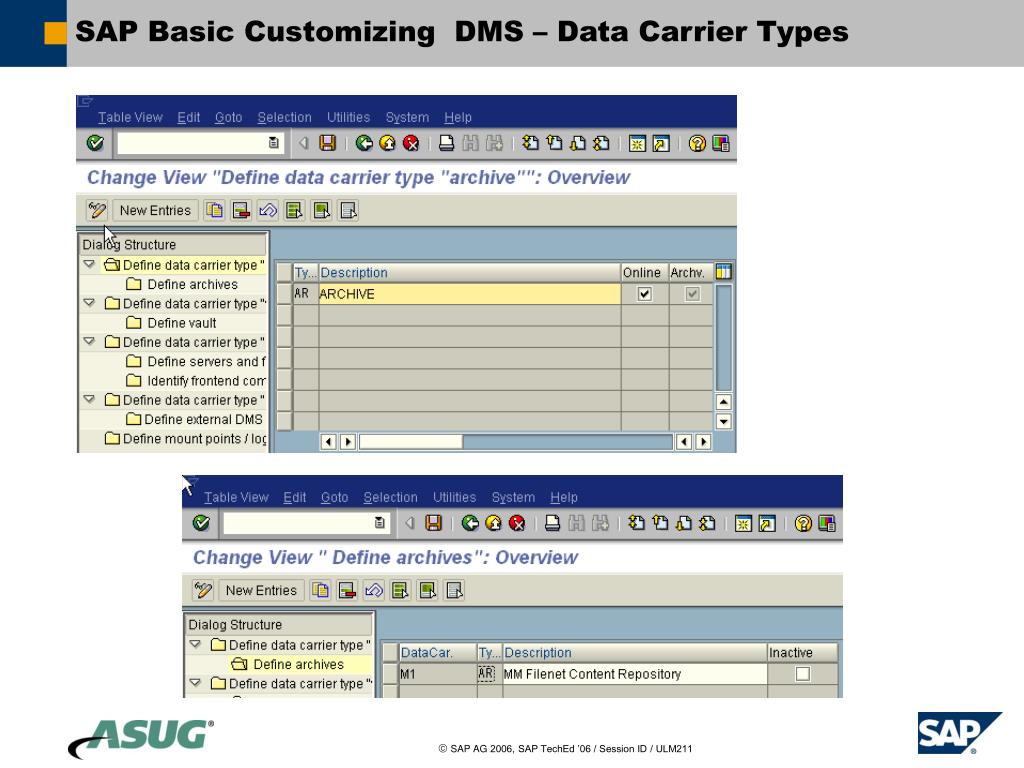Click the New Entries button

point(156,210)
